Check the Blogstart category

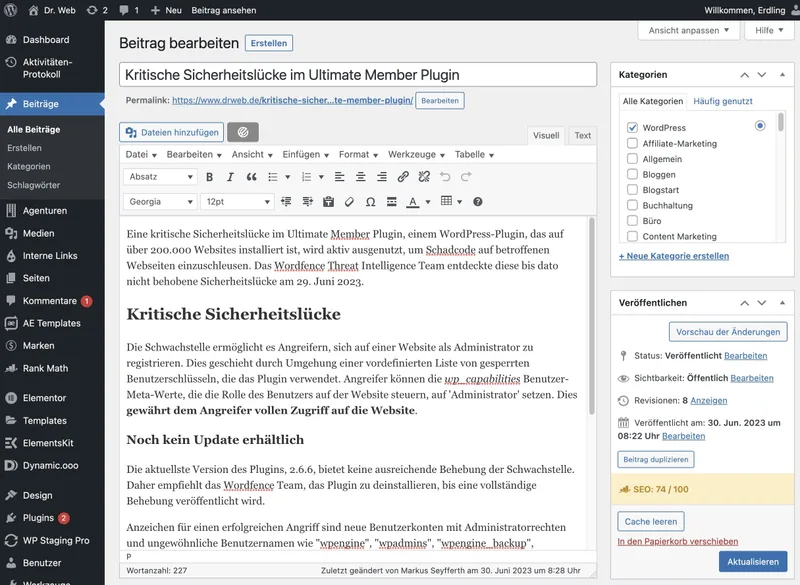click(632, 190)
